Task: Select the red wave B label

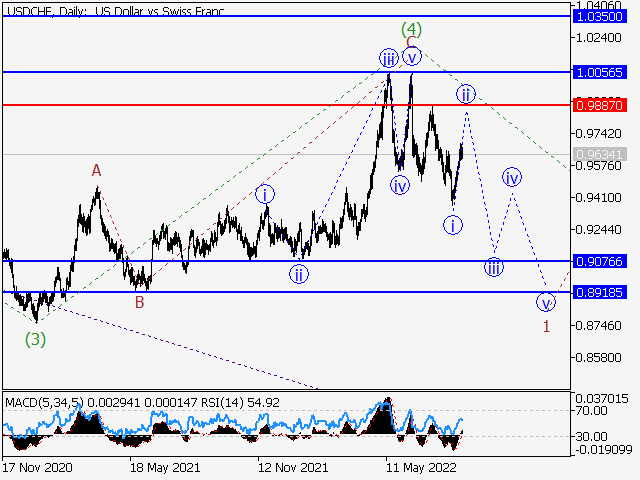Action: (140, 303)
